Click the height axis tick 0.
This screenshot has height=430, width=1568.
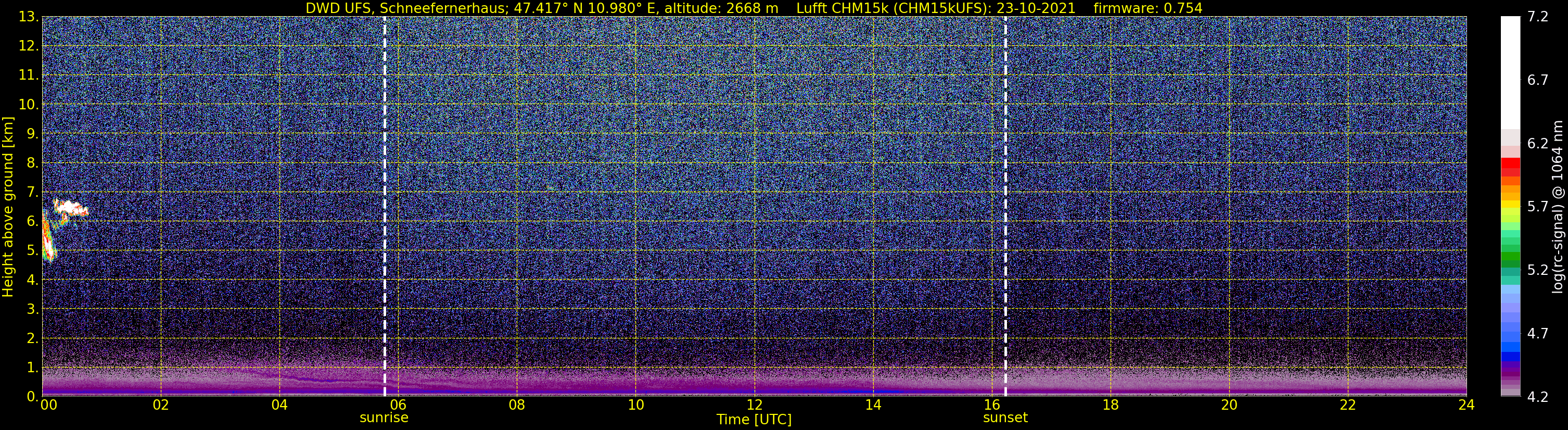click(x=32, y=397)
